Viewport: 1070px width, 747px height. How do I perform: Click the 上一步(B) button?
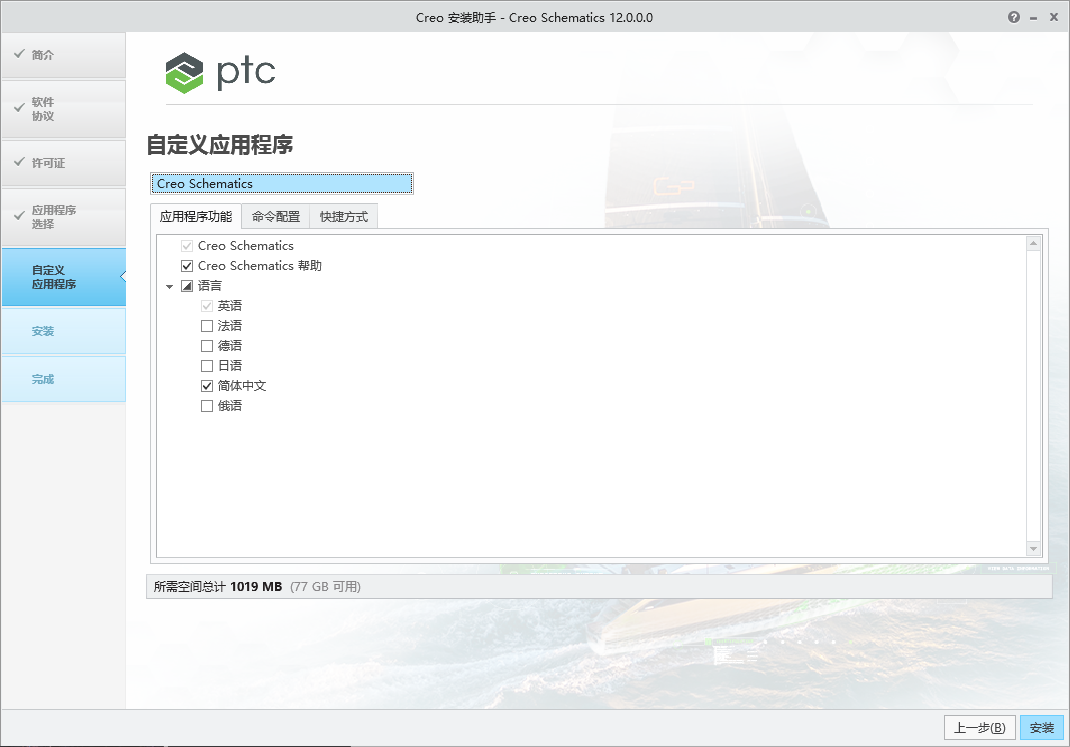980,728
